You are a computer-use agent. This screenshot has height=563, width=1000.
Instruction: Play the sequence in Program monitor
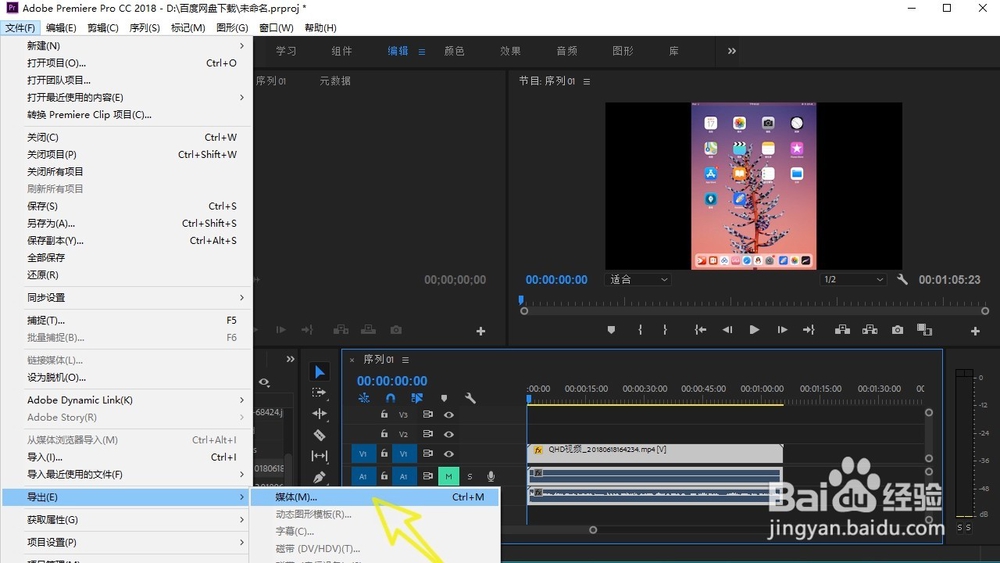[x=754, y=330]
